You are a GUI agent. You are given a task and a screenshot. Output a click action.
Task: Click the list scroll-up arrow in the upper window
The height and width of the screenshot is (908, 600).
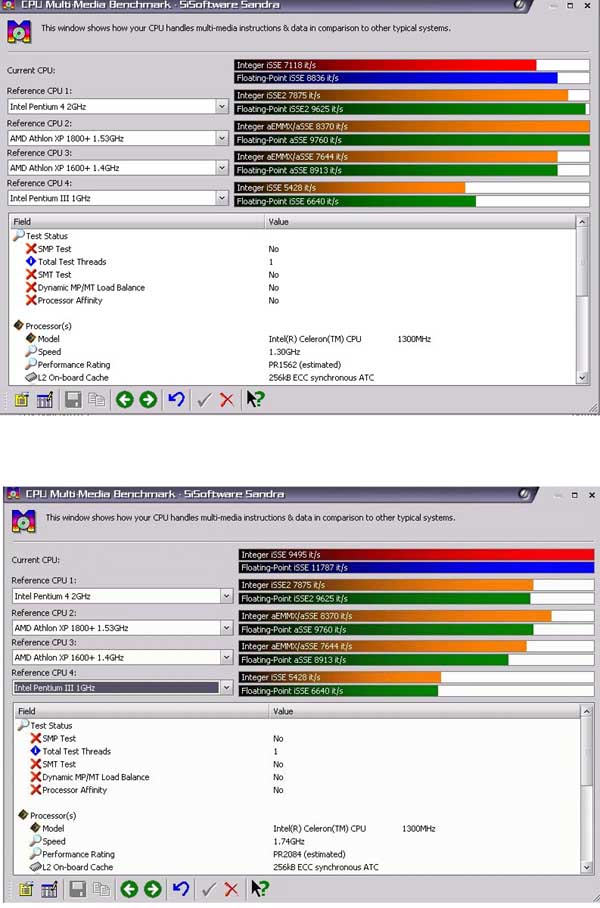[x=583, y=222]
